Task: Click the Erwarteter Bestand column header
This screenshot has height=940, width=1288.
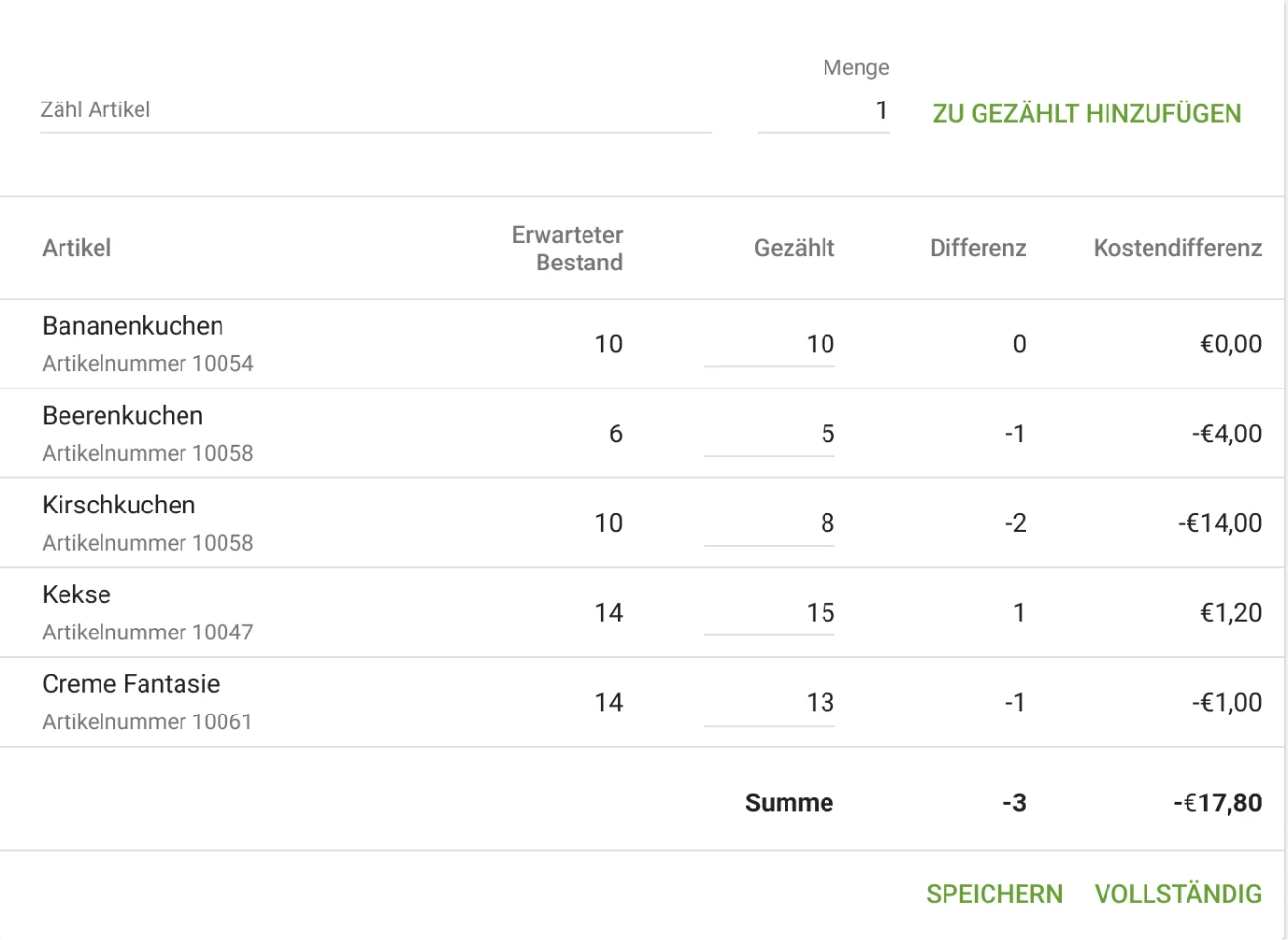Action: (x=567, y=249)
